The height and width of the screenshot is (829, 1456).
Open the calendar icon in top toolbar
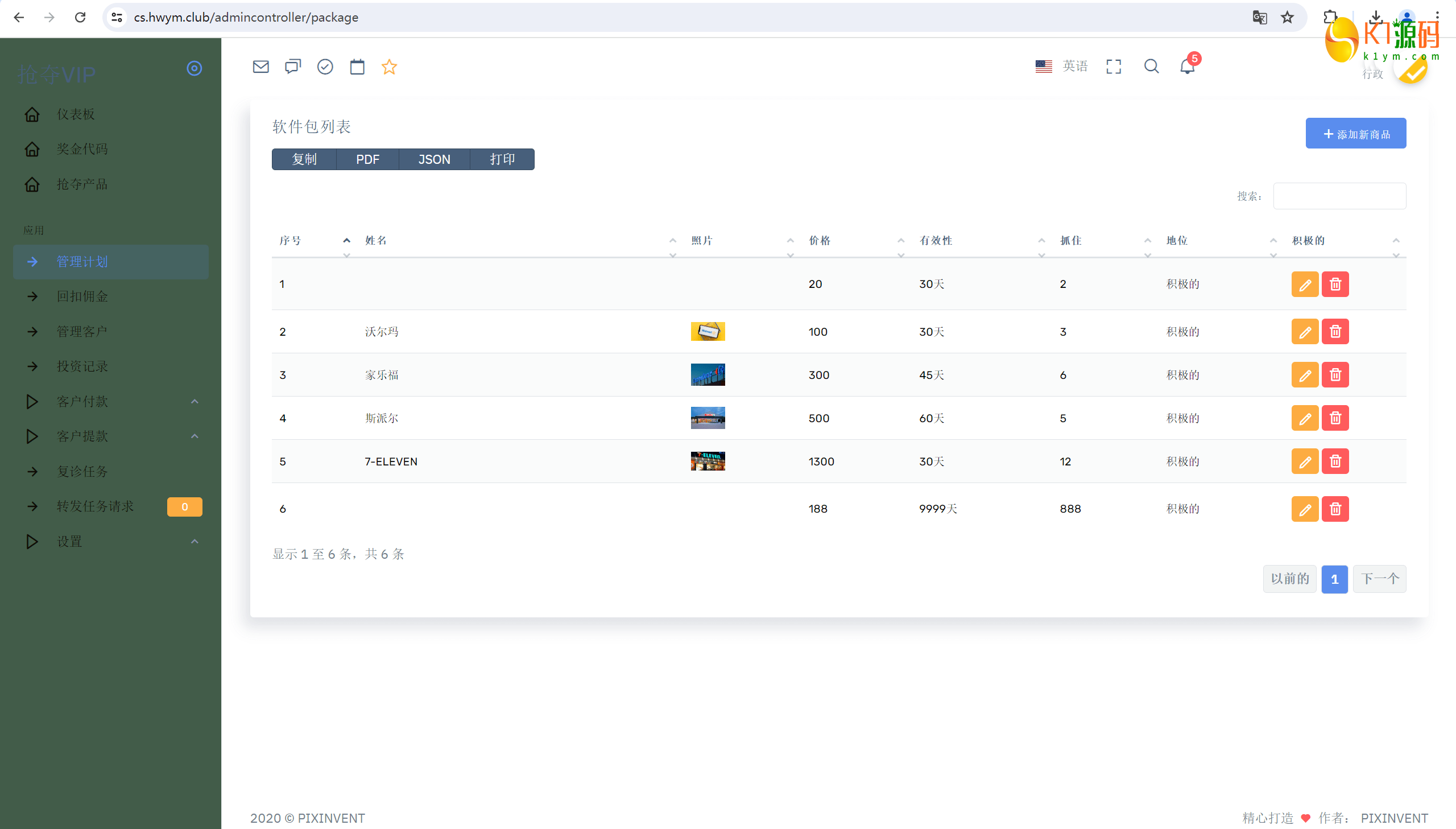click(357, 67)
